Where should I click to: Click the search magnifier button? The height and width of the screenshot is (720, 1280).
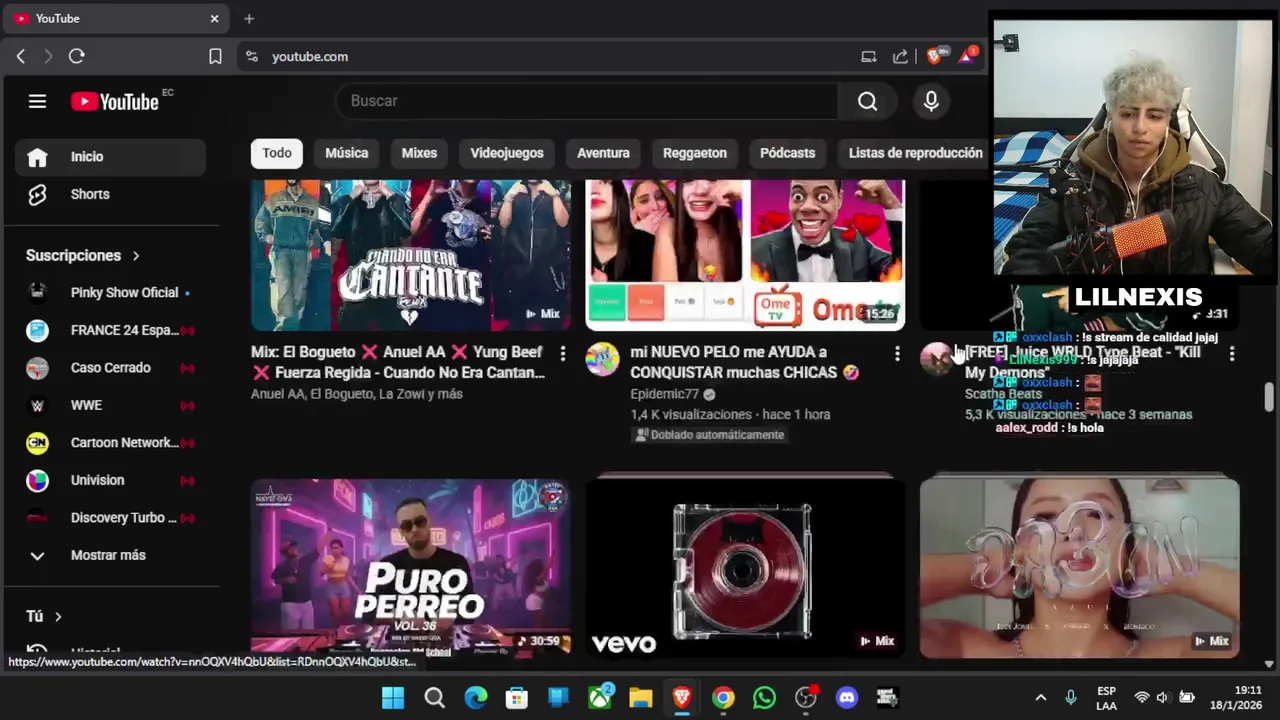pyautogui.click(x=867, y=101)
